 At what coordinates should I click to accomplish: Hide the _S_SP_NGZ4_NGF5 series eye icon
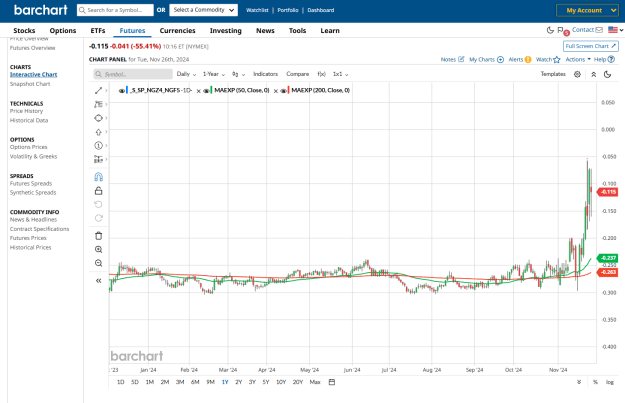click(x=122, y=90)
